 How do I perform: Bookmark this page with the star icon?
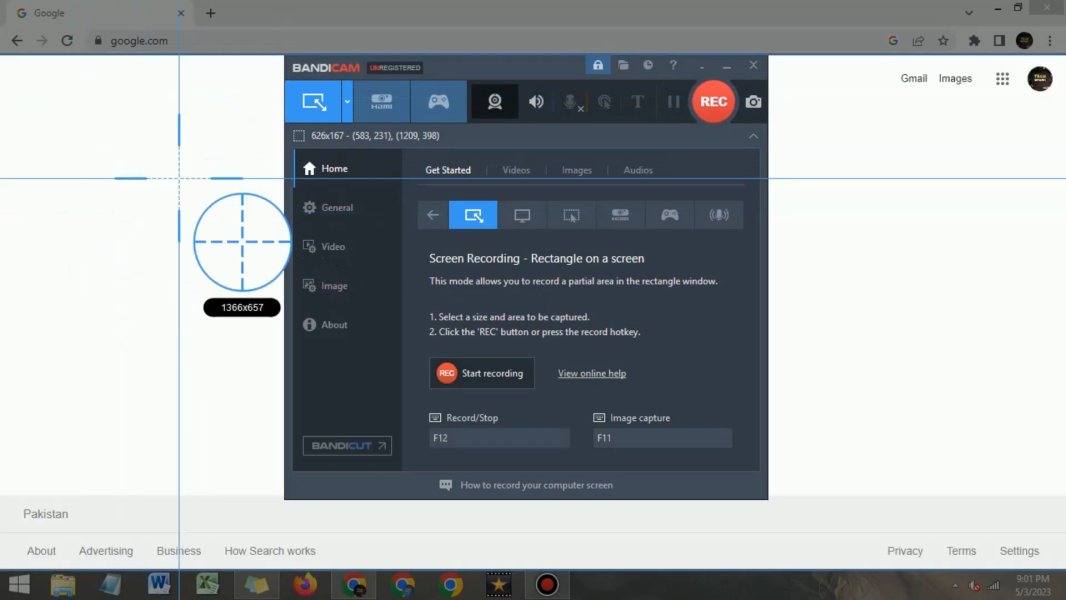944,41
